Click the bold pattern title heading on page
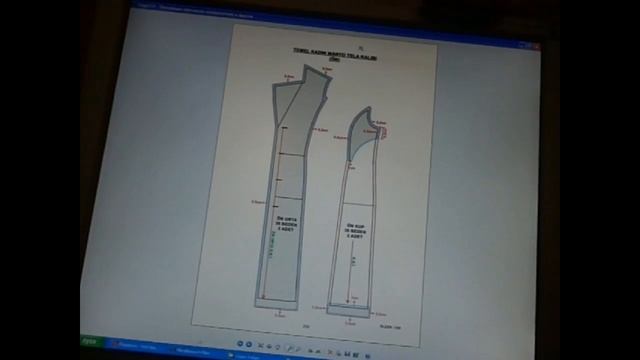This screenshot has width=640, height=360. pos(335,55)
